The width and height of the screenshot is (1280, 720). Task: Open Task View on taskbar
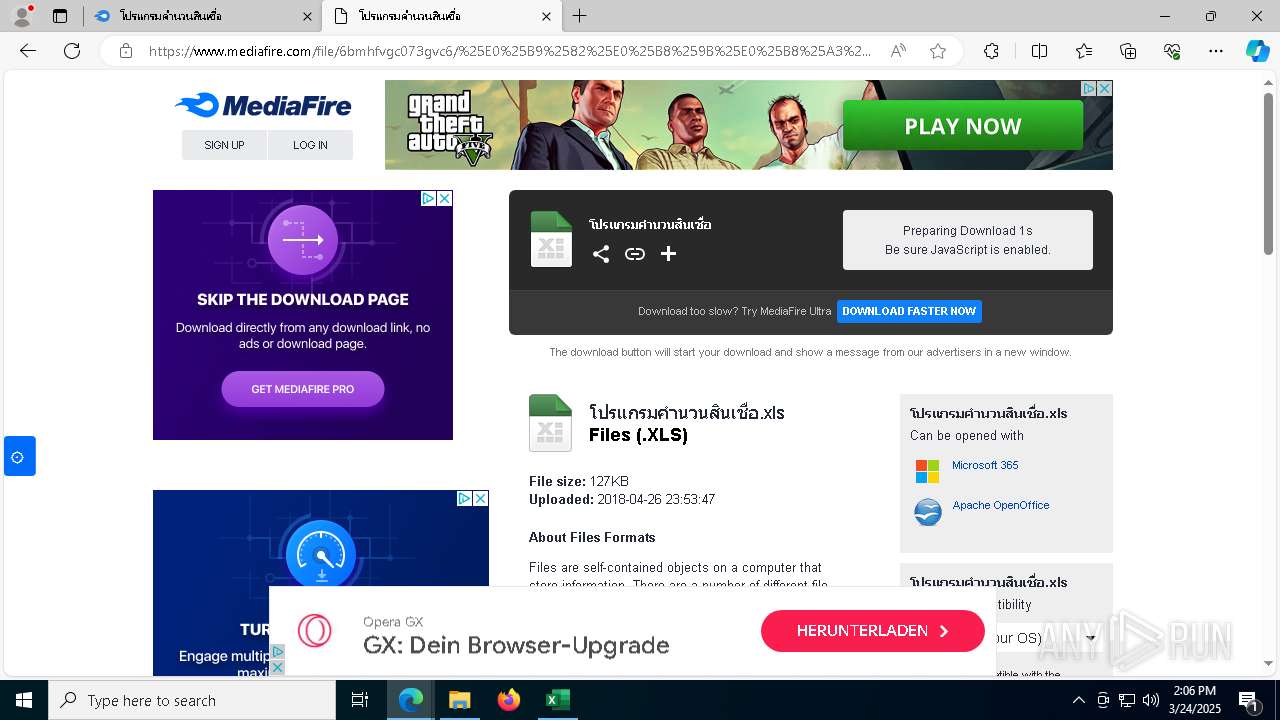360,700
